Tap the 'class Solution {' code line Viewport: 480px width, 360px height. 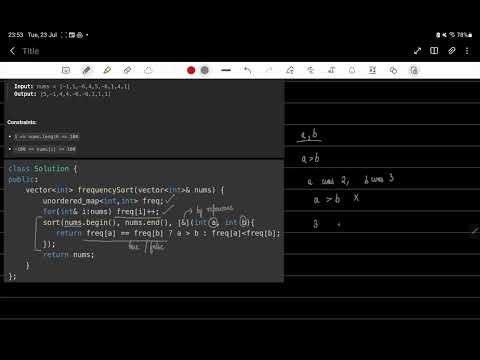click(x=43, y=169)
